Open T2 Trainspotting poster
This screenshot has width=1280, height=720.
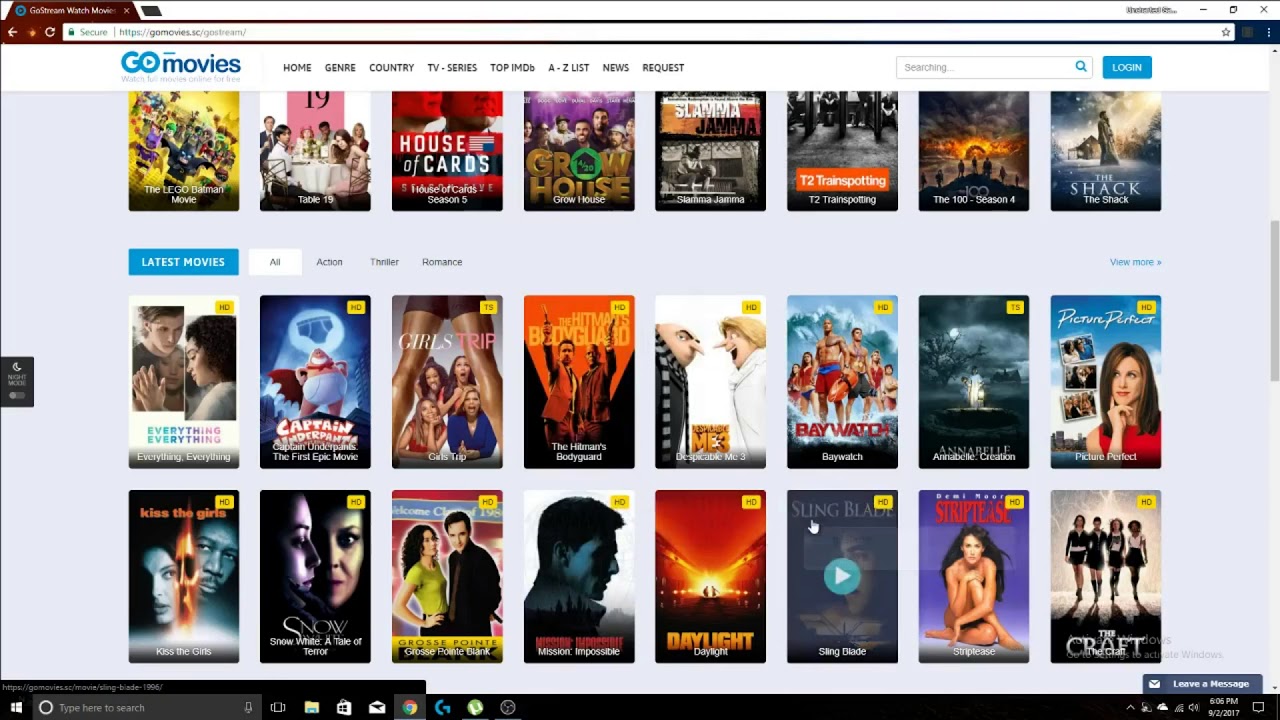pyautogui.click(x=842, y=150)
